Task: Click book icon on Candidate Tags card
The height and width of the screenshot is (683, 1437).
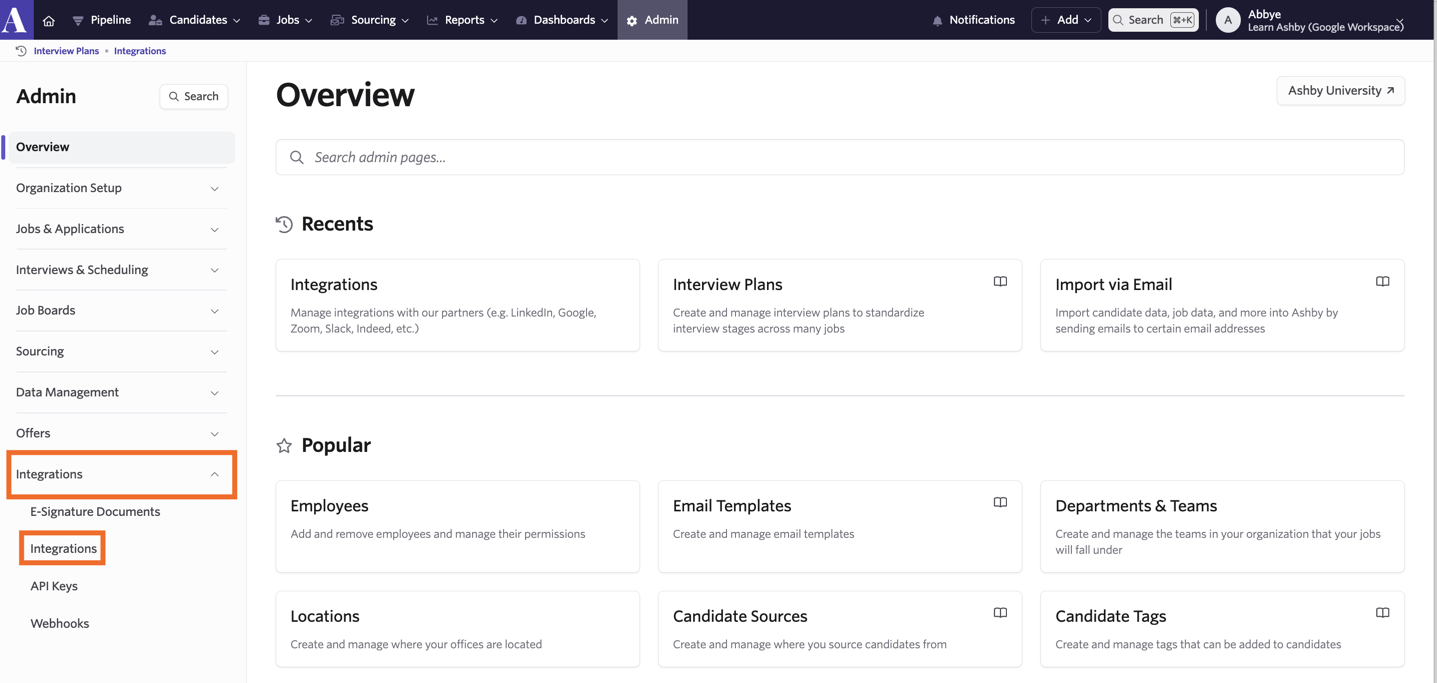Action: pyautogui.click(x=1382, y=613)
